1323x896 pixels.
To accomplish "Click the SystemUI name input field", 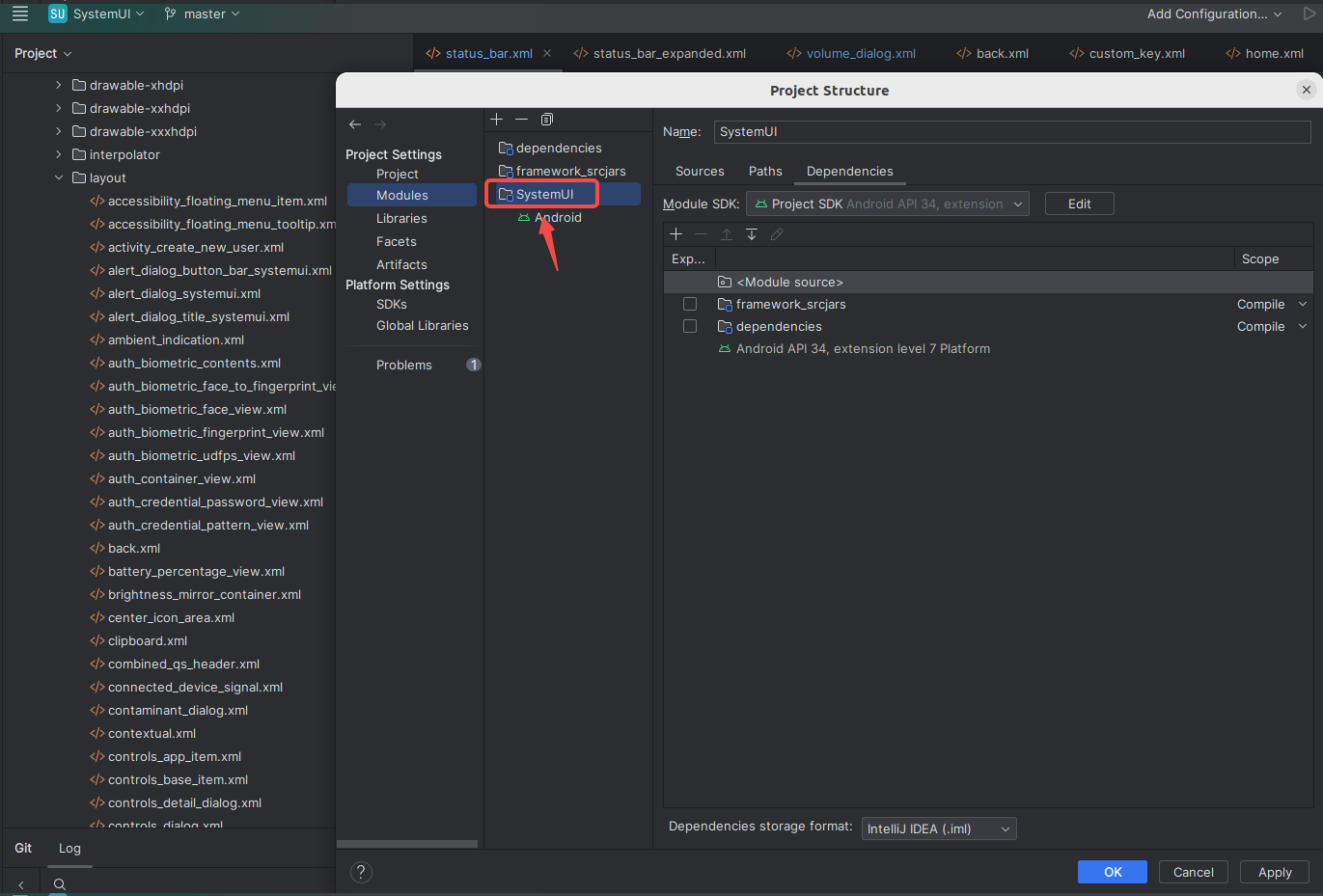I will (x=1011, y=131).
